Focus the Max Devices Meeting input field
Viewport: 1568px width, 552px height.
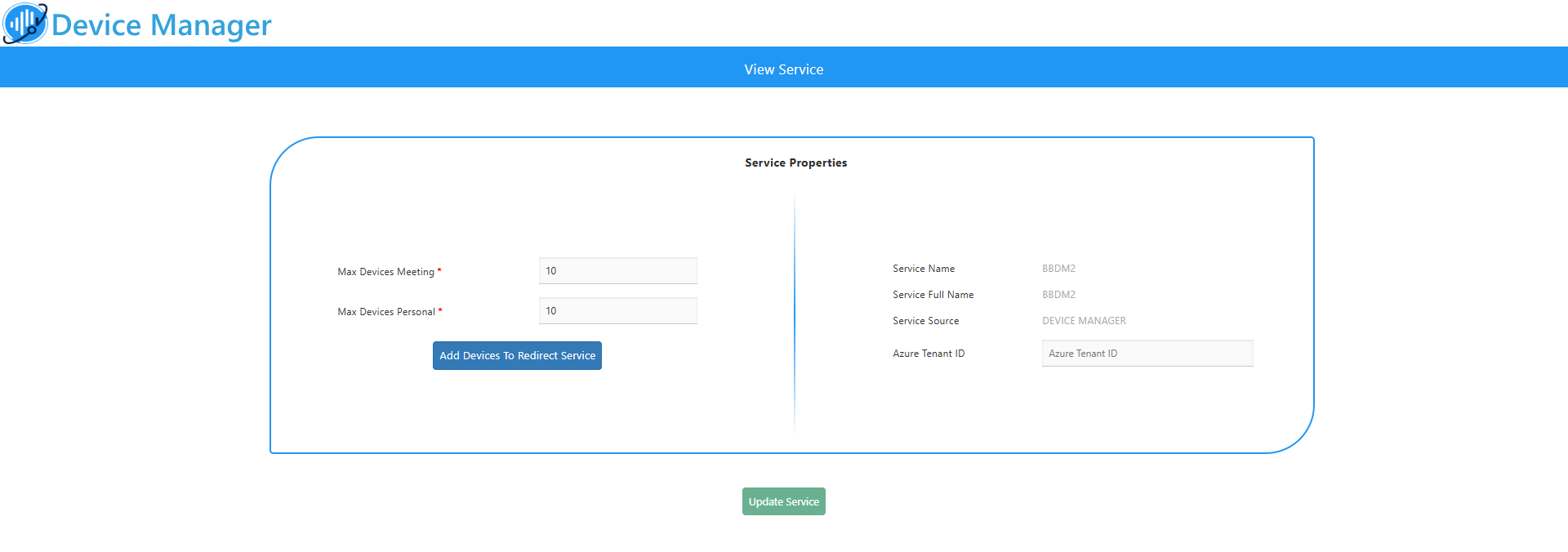(618, 271)
